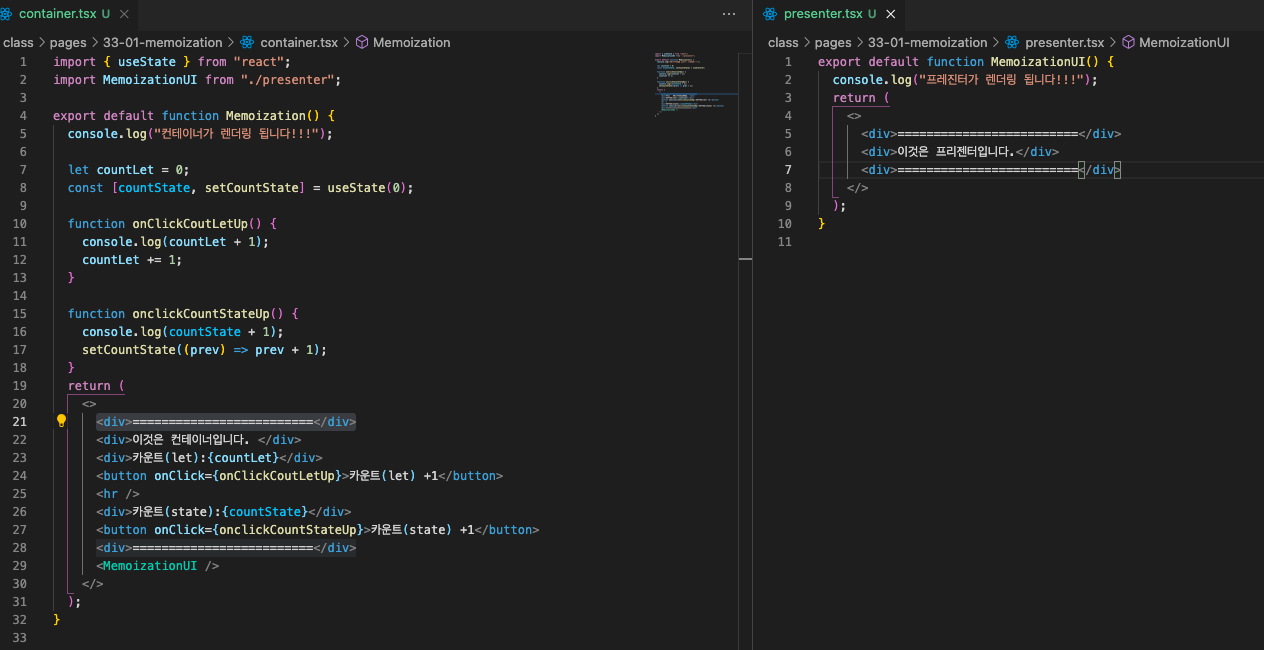Click 'onclickCountStateUp' function declaration on line 15
1264x650 pixels.
point(201,313)
